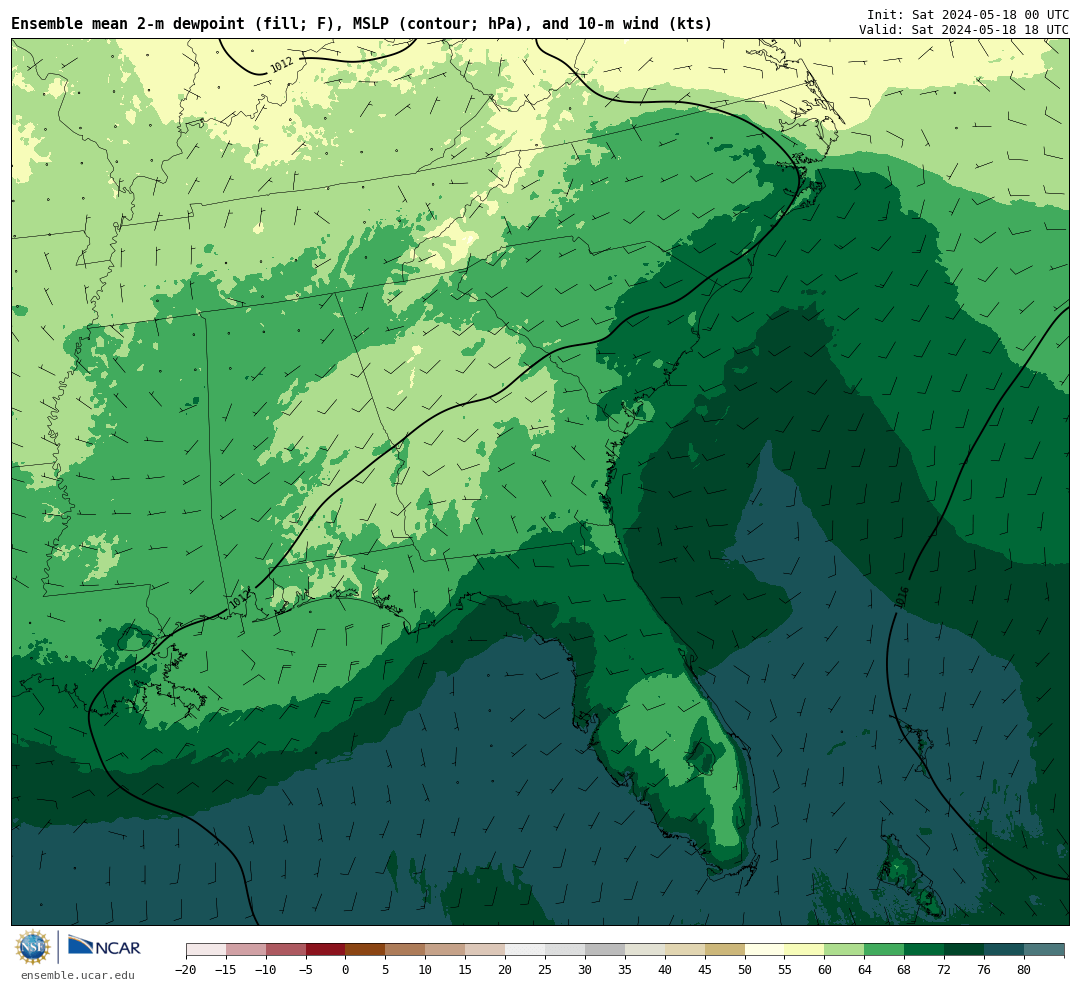Click the NCAR logo
The width and height of the screenshot is (1080, 988).
click(x=104, y=949)
